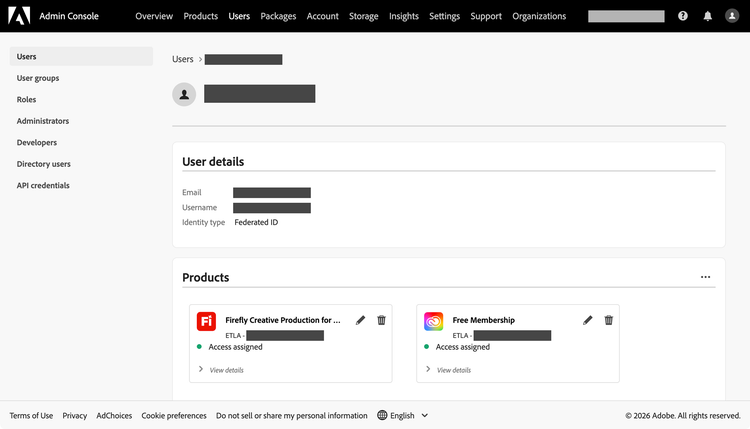This screenshot has height=429, width=750.
Task: Open Roles in the sidebar
Action: (26, 99)
